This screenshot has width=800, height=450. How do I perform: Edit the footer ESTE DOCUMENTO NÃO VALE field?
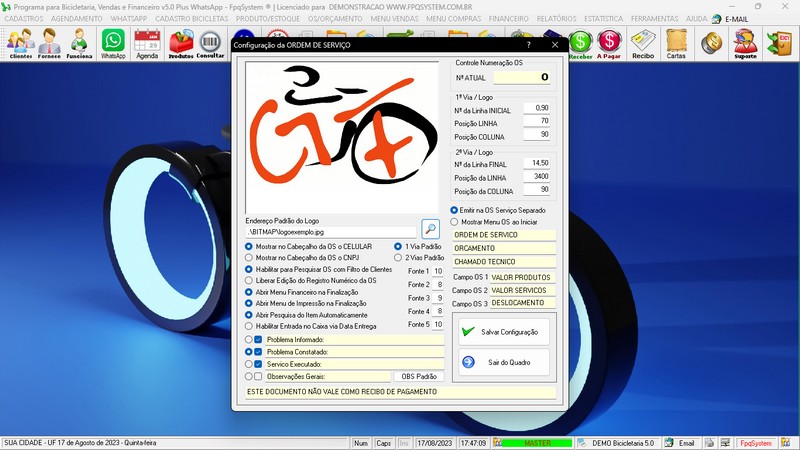click(x=401, y=392)
